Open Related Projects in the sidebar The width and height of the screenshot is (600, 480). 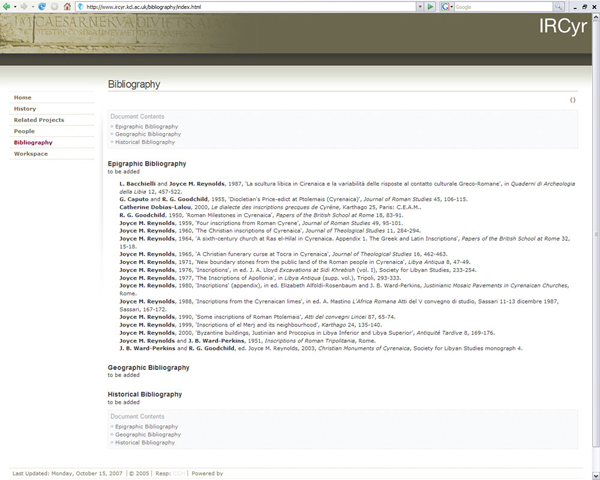[39, 120]
